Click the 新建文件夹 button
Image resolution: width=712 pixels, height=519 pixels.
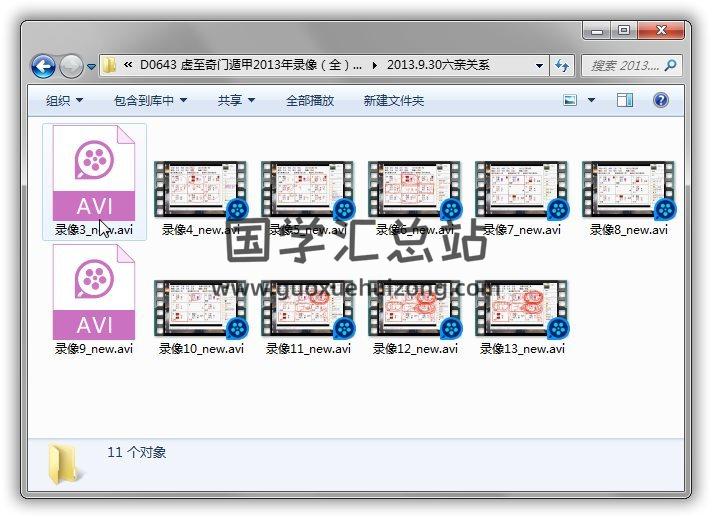point(394,100)
